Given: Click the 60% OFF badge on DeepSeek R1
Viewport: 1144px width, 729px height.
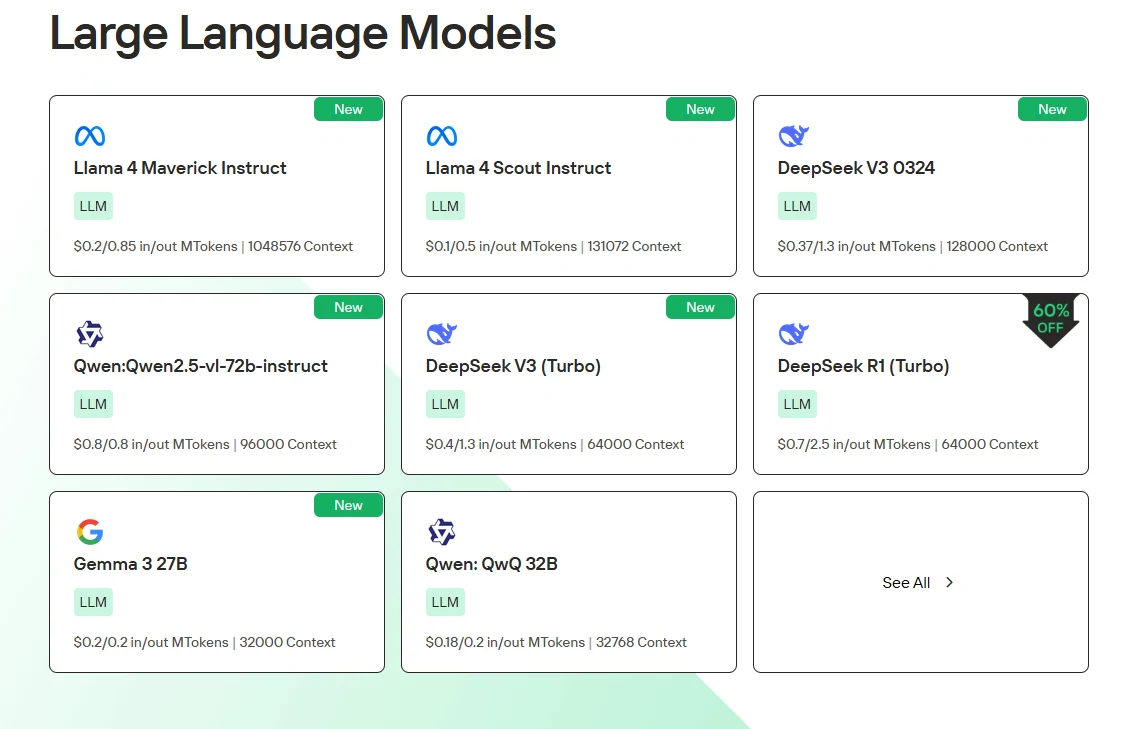Looking at the screenshot, I should (1051, 320).
